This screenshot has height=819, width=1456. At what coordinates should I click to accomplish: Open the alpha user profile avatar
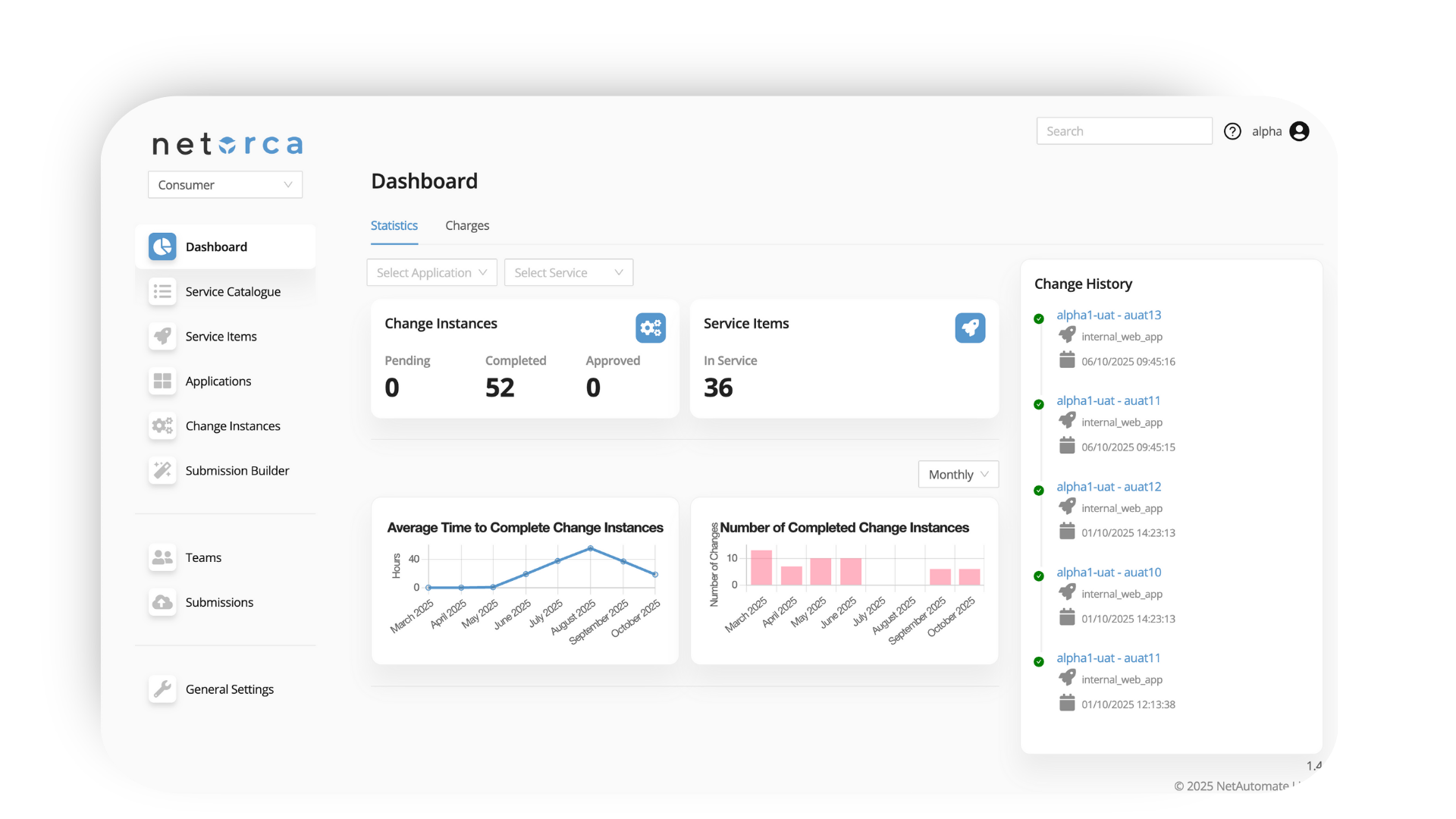pos(1299,131)
